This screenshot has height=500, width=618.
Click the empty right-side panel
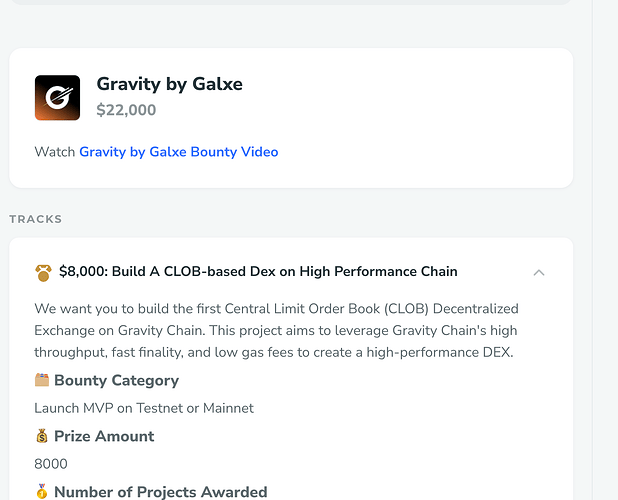606,250
